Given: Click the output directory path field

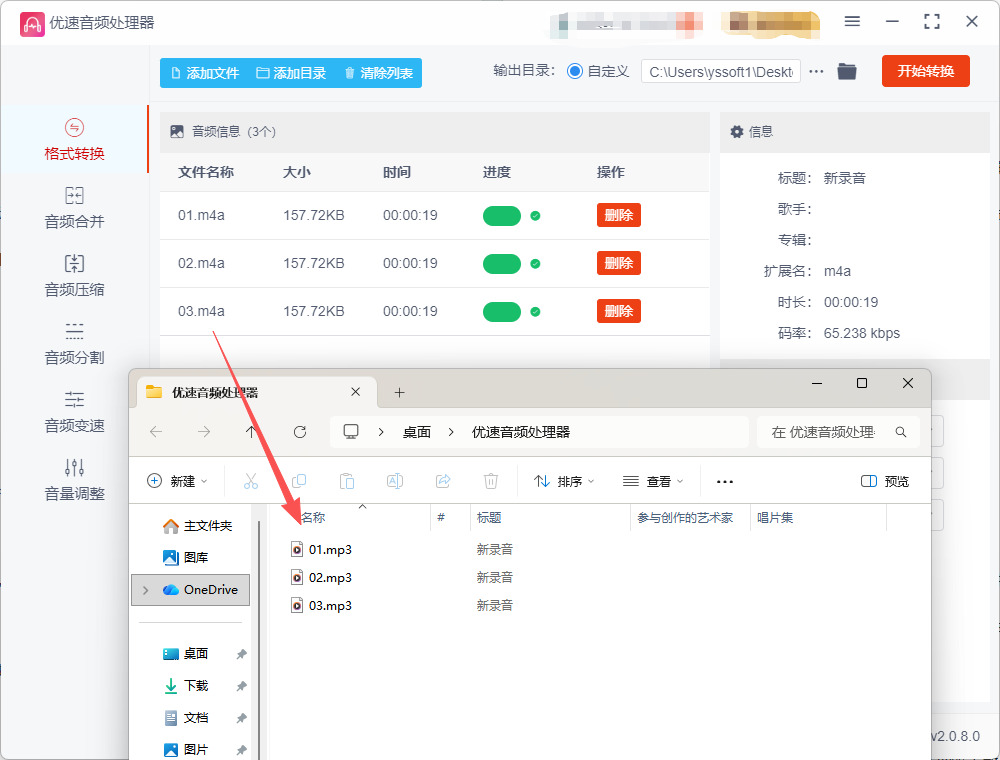Looking at the screenshot, I should [x=720, y=72].
